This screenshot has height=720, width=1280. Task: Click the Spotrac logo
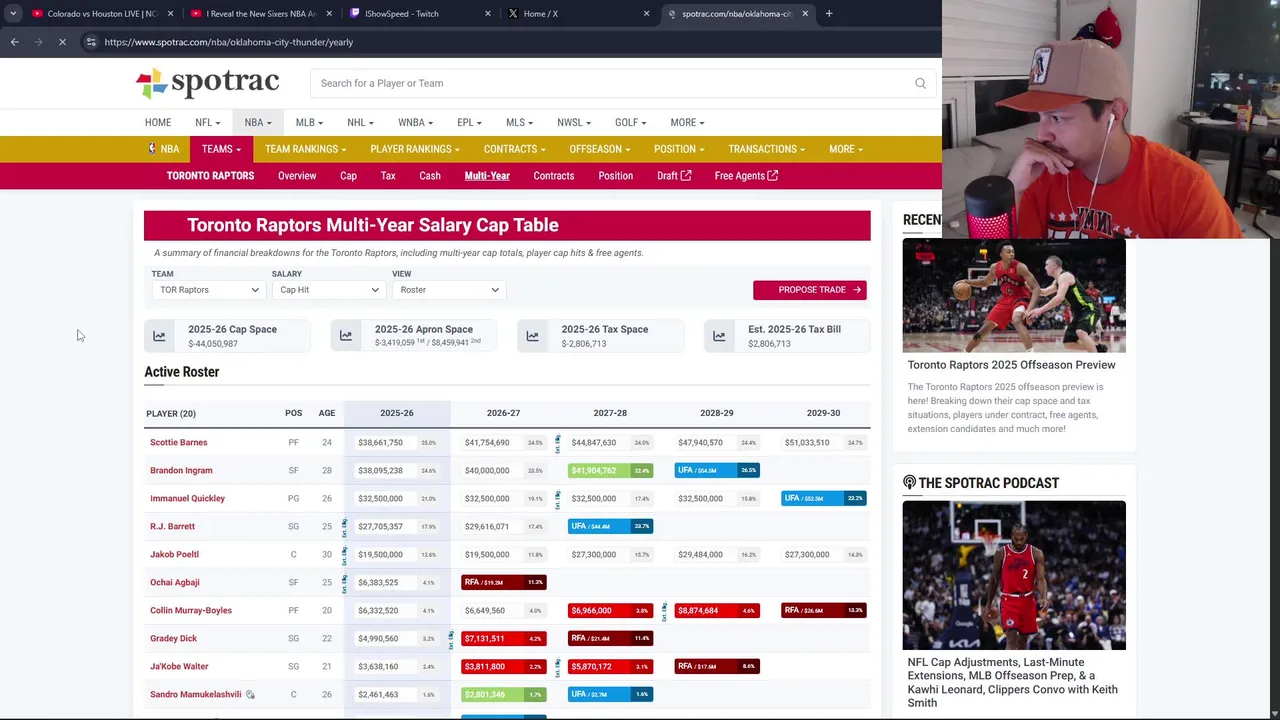pos(207,83)
